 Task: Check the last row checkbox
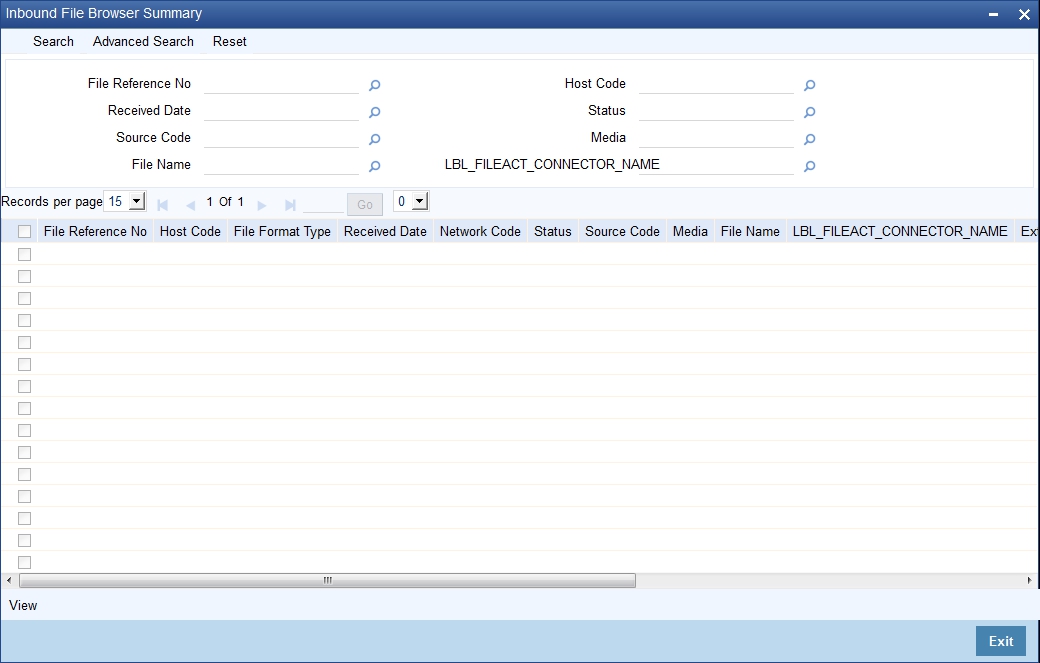[x=25, y=562]
